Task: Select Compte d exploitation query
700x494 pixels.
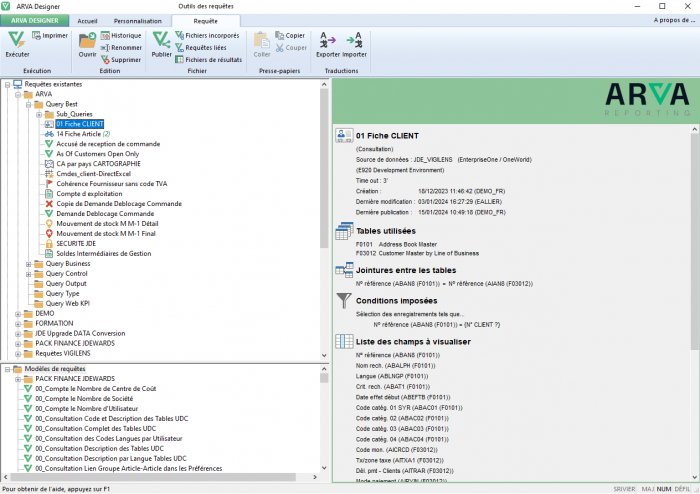Action: pos(89,194)
